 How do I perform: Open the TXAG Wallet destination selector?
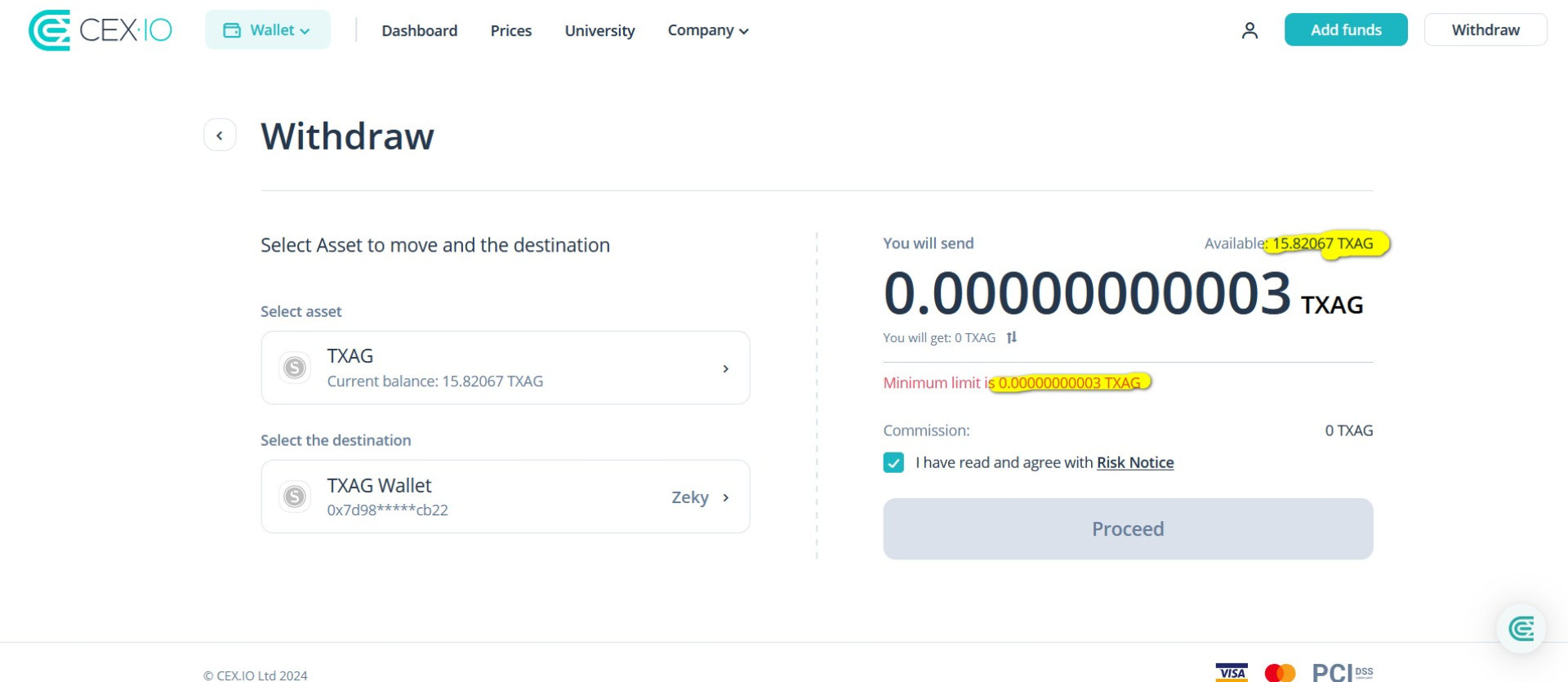click(x=506, y=497)
